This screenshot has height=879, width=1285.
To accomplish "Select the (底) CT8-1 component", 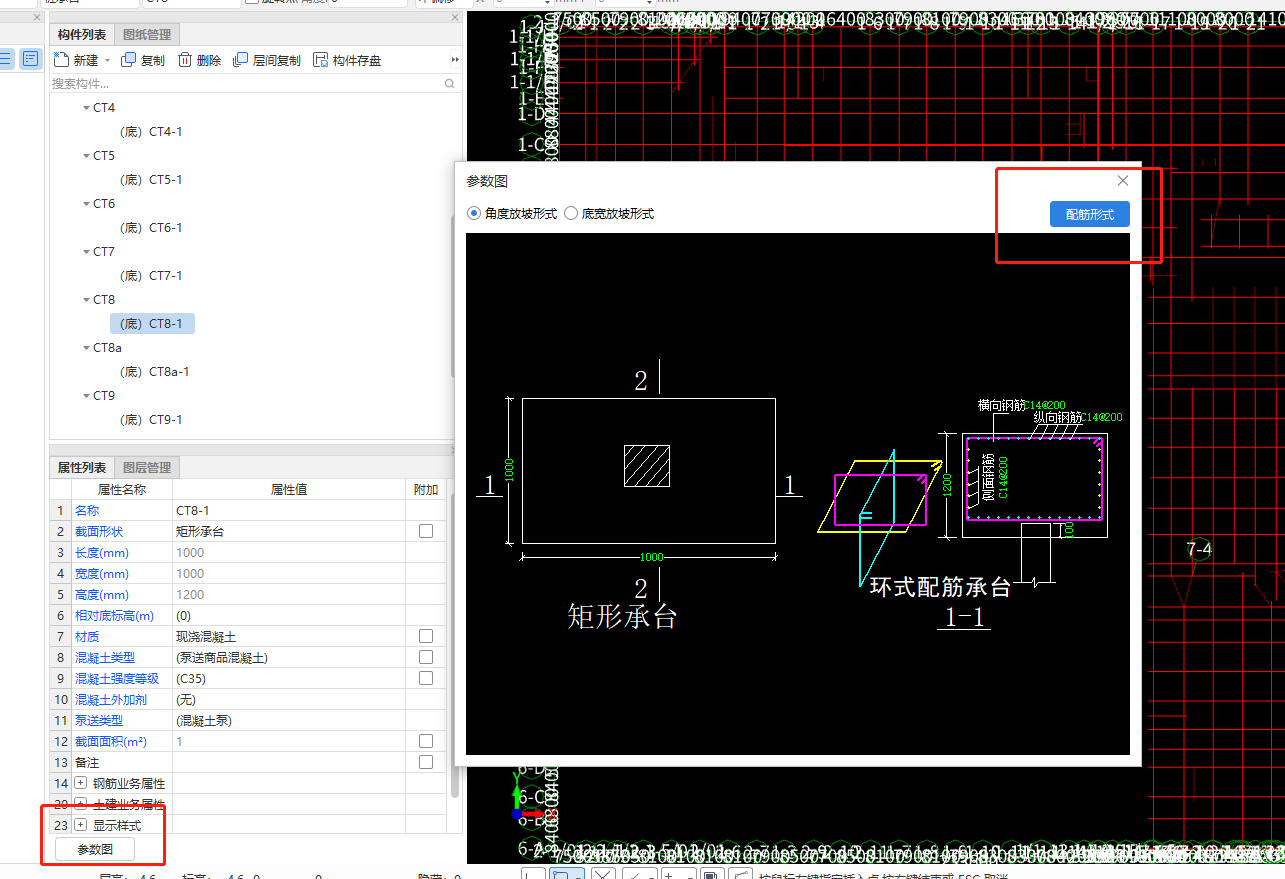I will pyautogui.click(x=152, y=324).
